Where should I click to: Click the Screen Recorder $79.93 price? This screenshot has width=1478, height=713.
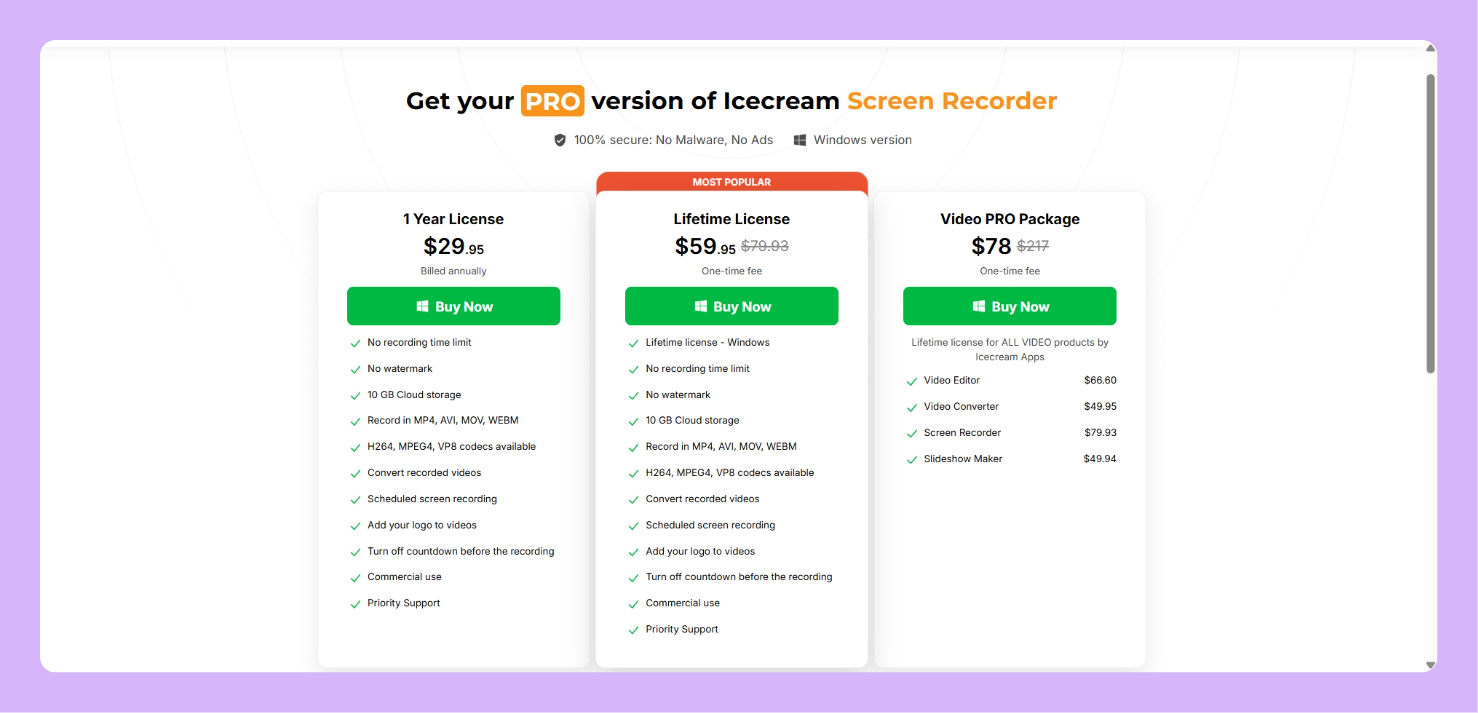click(1099, 433)
